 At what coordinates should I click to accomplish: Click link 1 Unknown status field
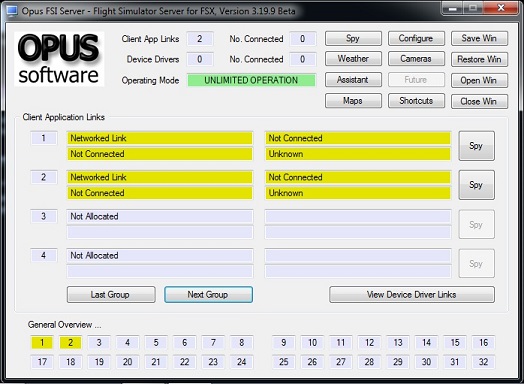pos(358,154)
